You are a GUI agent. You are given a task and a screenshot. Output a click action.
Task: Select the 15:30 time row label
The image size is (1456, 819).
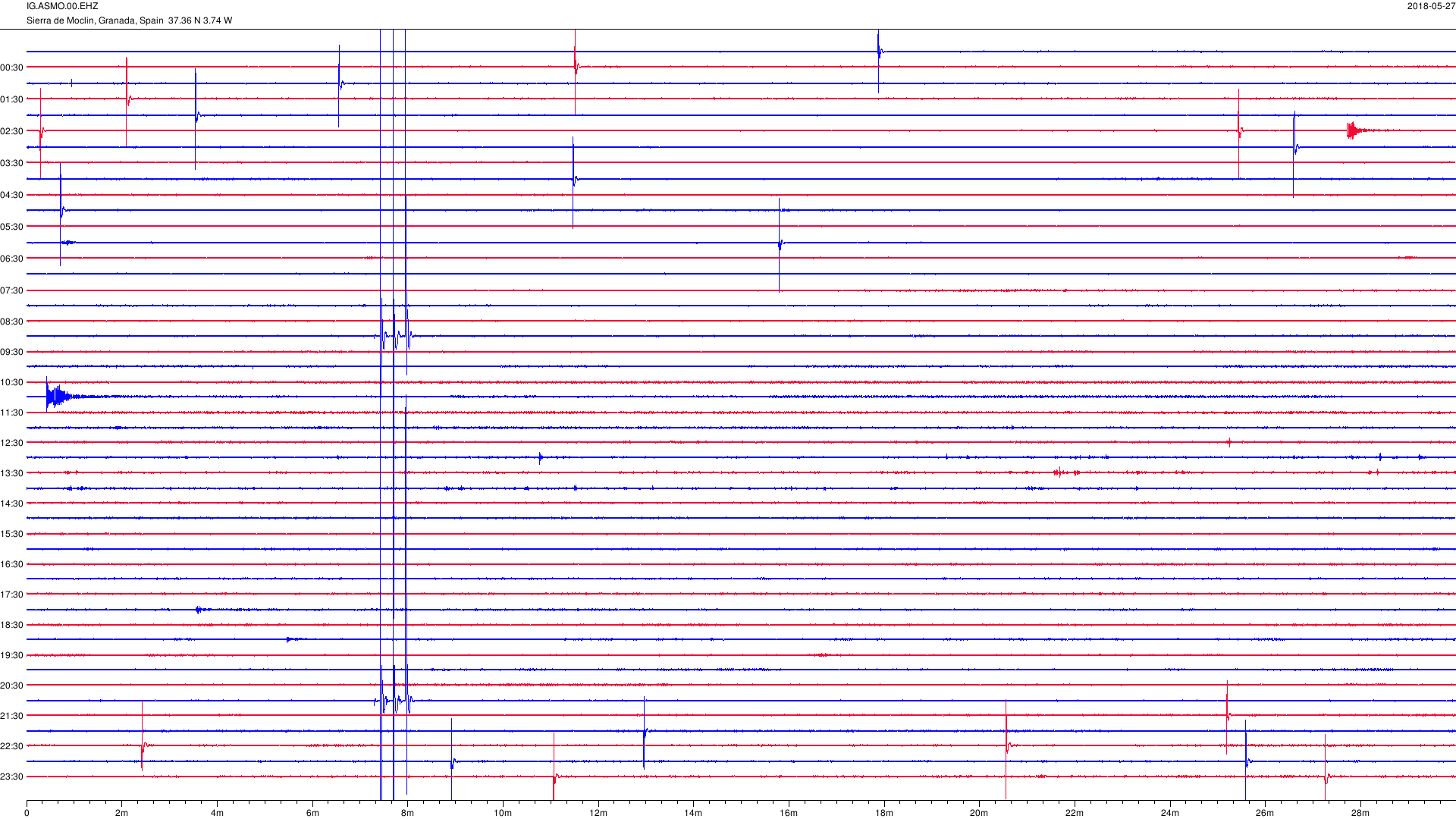click(x=12, y=534)
